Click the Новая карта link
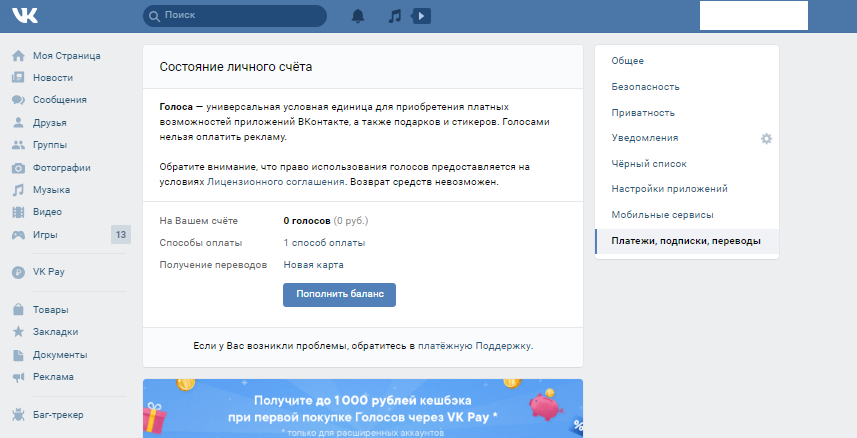This screenshot has height=438, width=857. click(x=313, y=265)
